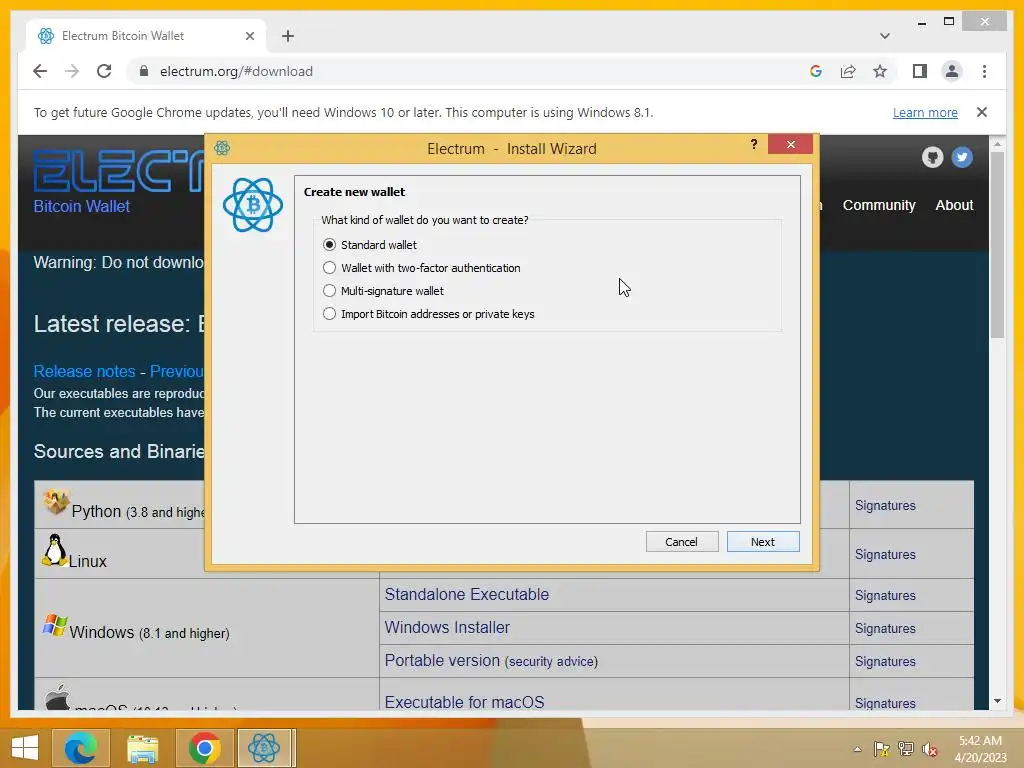Open Signatures for macOS executable
The width and height of the screenshot is (1024, 768).
tap(885, 703)
